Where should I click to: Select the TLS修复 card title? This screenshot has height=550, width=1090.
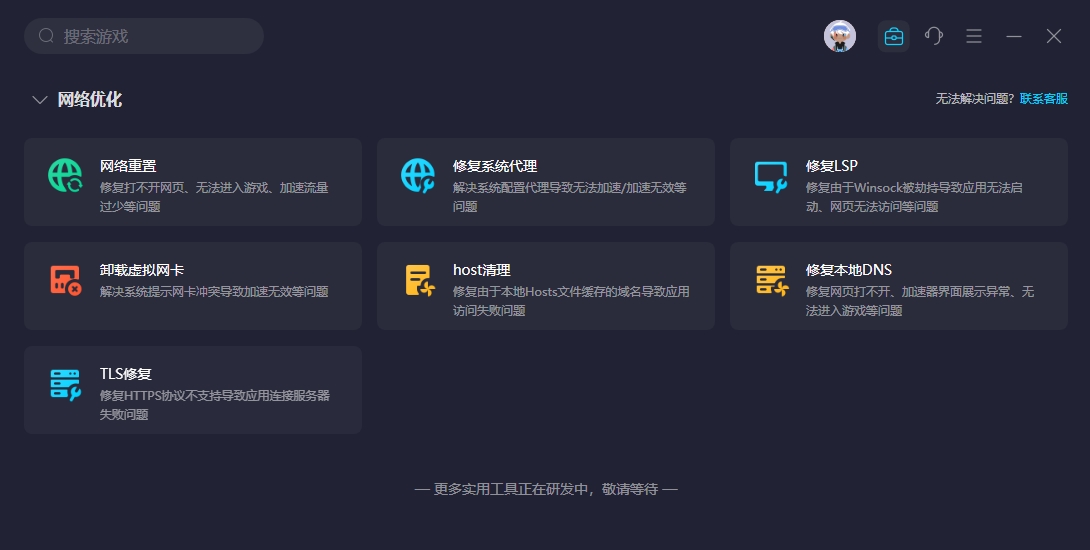[x=125, y=374]
